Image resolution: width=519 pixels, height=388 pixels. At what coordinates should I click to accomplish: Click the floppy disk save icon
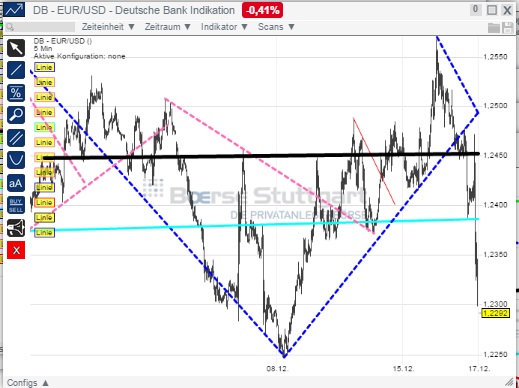click(508, 28)
